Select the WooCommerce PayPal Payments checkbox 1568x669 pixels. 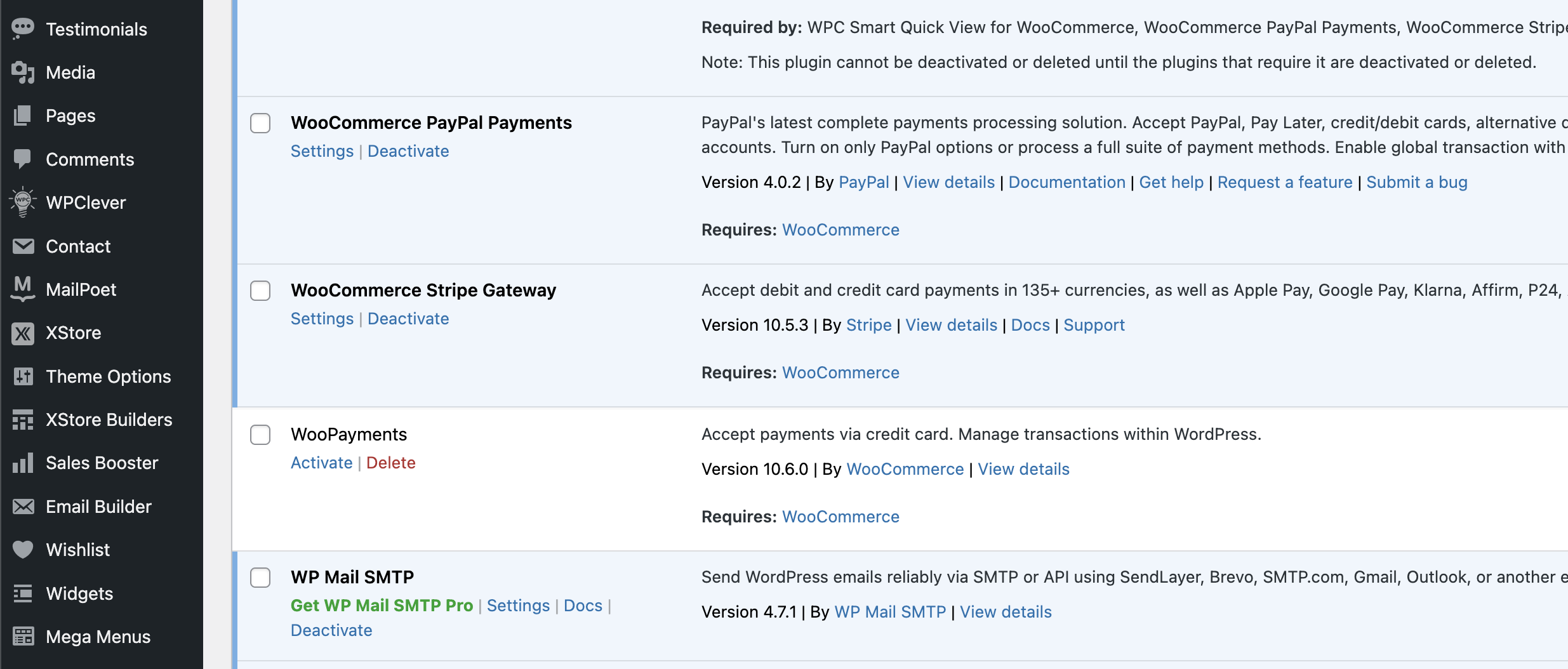pyautogui.click(x=260, y=123)
